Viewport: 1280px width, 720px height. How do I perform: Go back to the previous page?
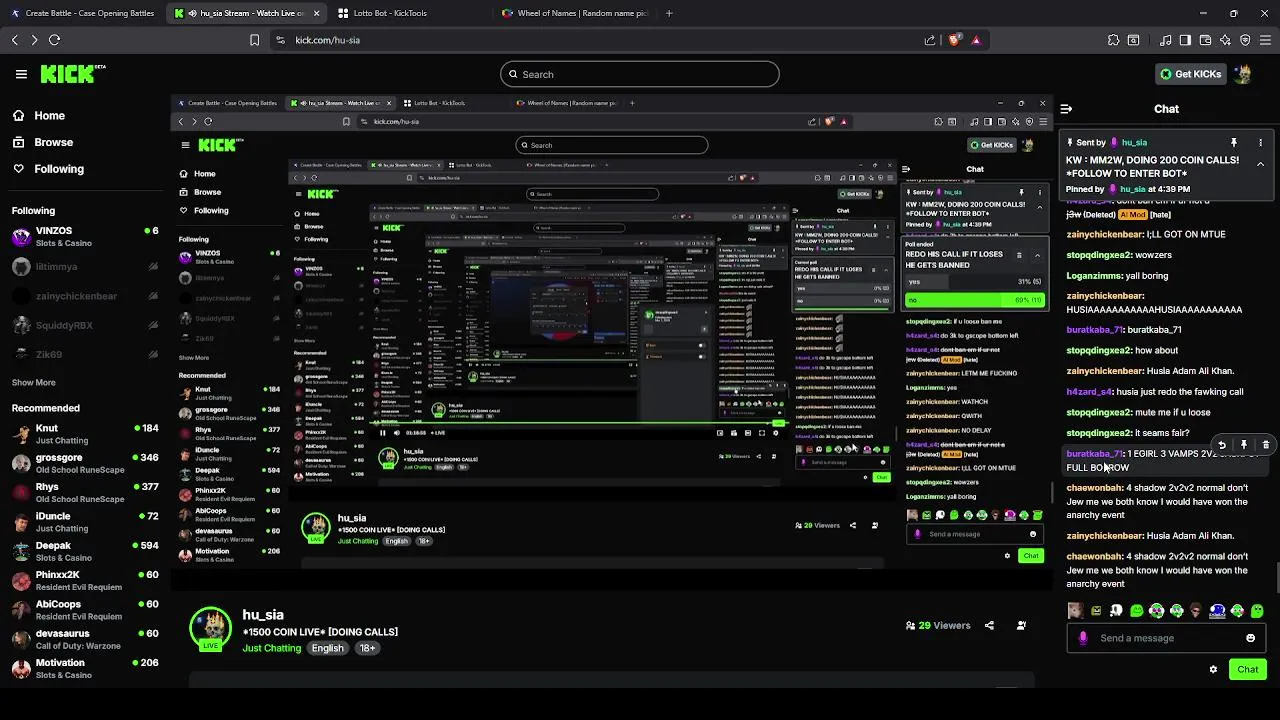pyautogui.click(x=14, y=40)
